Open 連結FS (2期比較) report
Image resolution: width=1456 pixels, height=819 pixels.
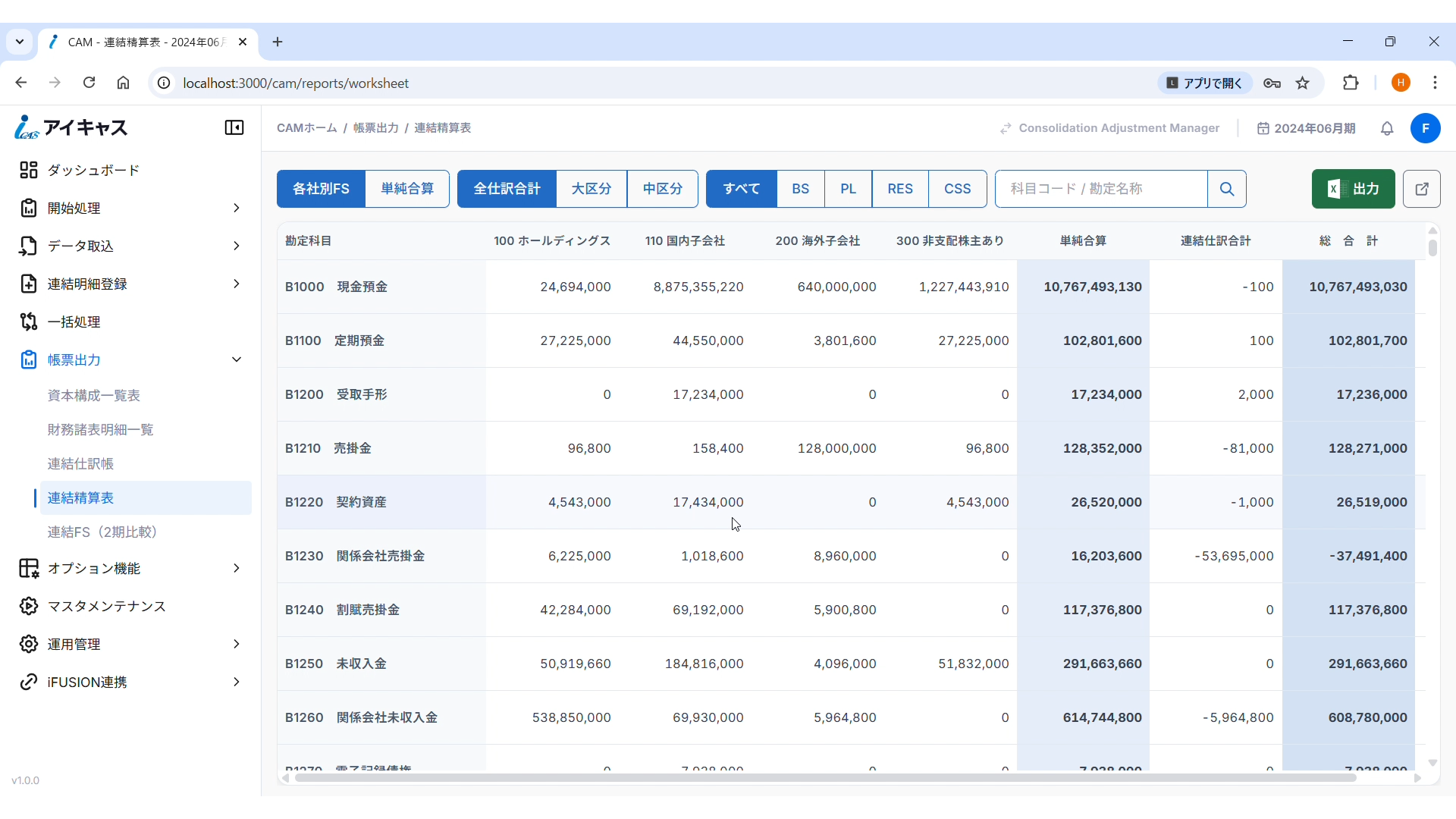click(x=102, y=532)
